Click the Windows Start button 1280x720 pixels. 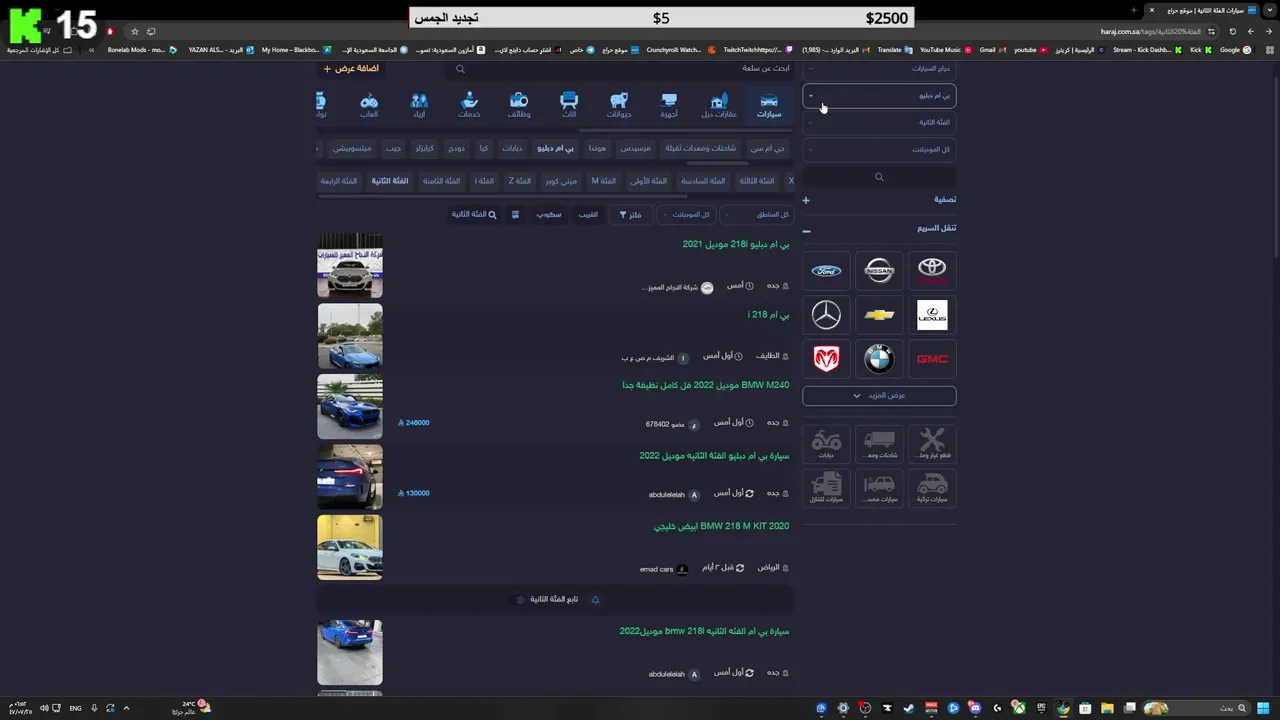(1263, 708)
